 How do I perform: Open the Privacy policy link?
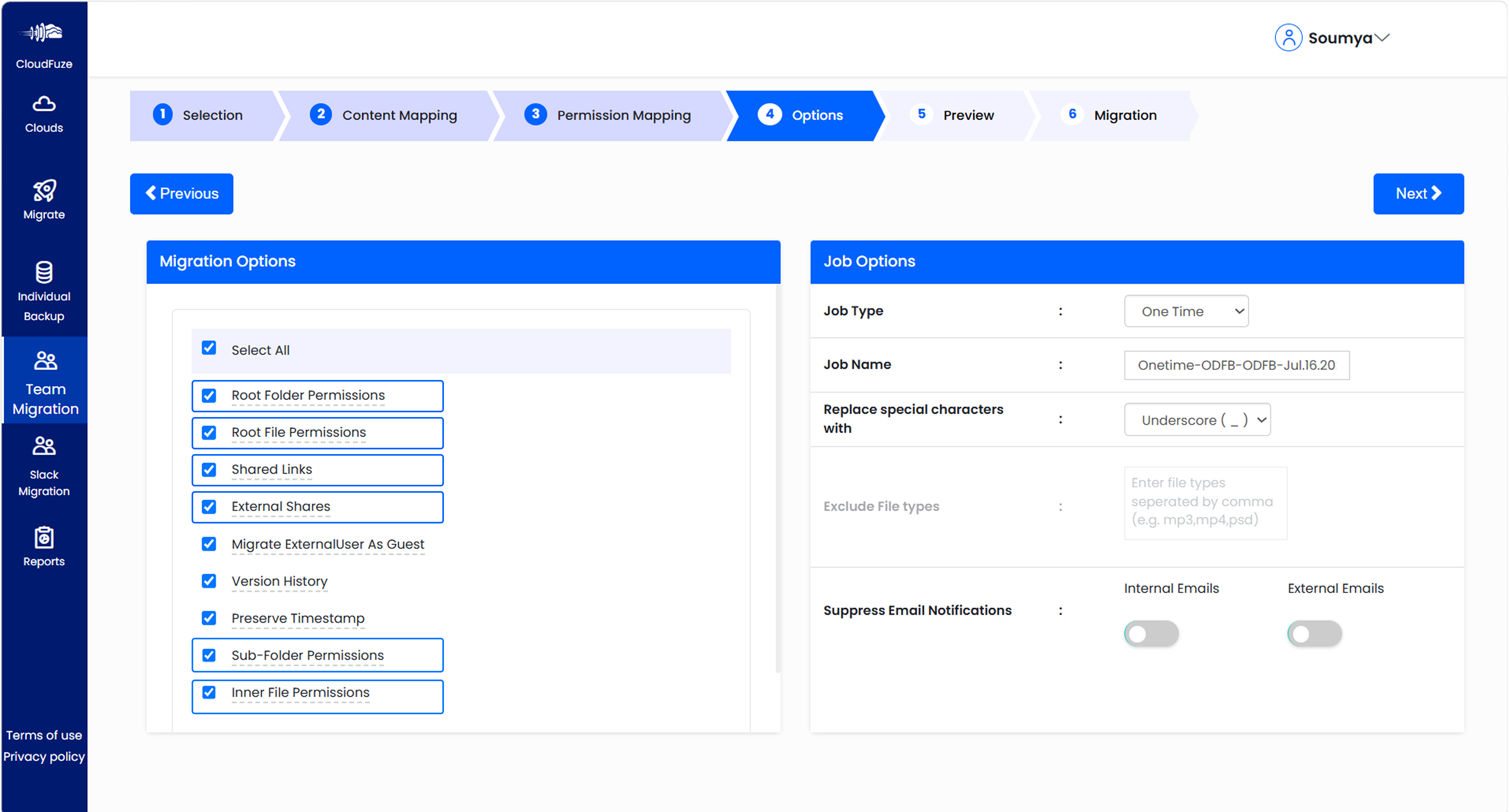44,757
